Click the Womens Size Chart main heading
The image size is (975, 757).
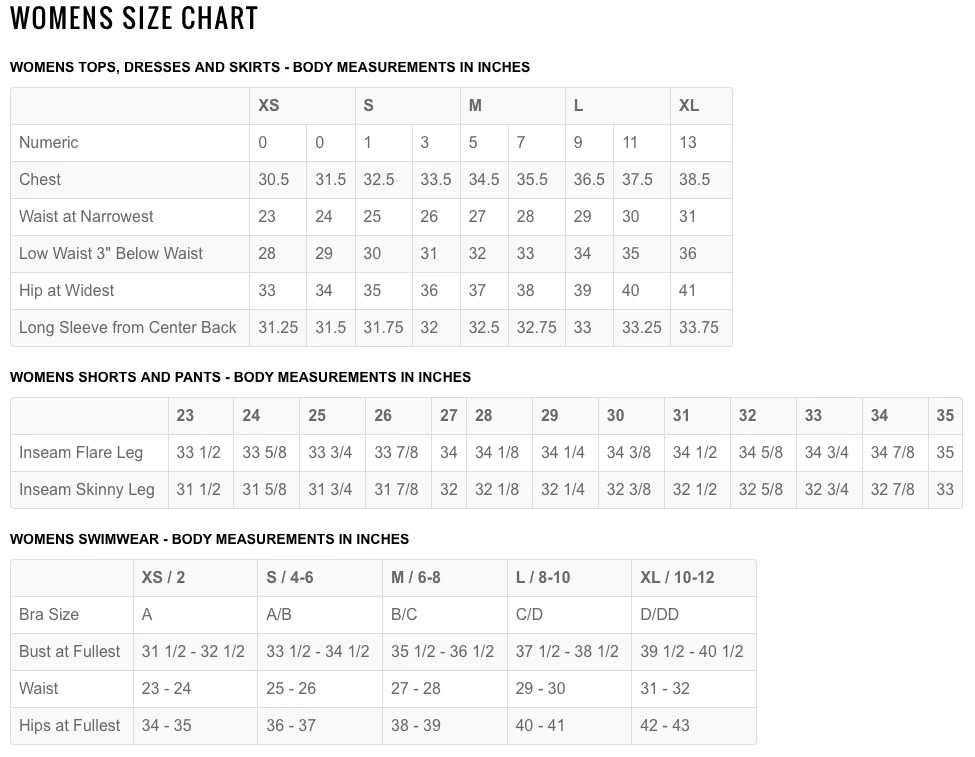[134, 18]
